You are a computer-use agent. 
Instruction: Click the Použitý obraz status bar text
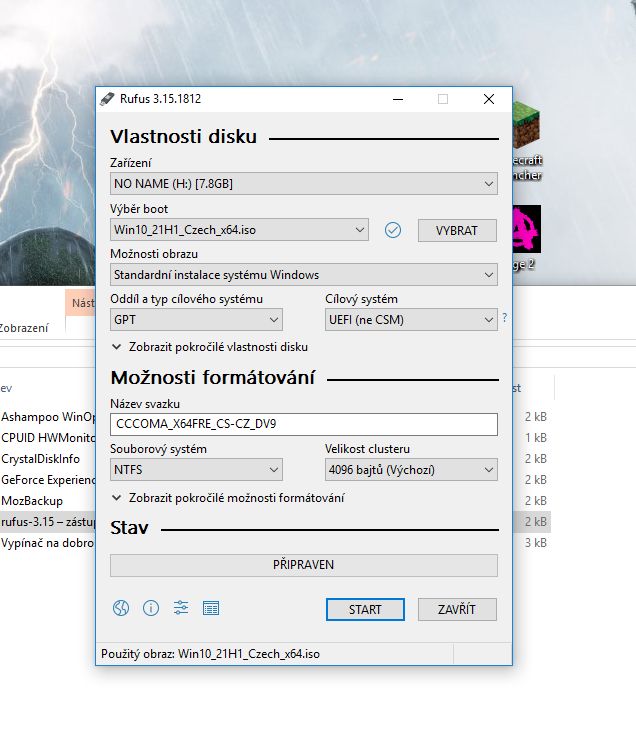(x=210, y=654)
